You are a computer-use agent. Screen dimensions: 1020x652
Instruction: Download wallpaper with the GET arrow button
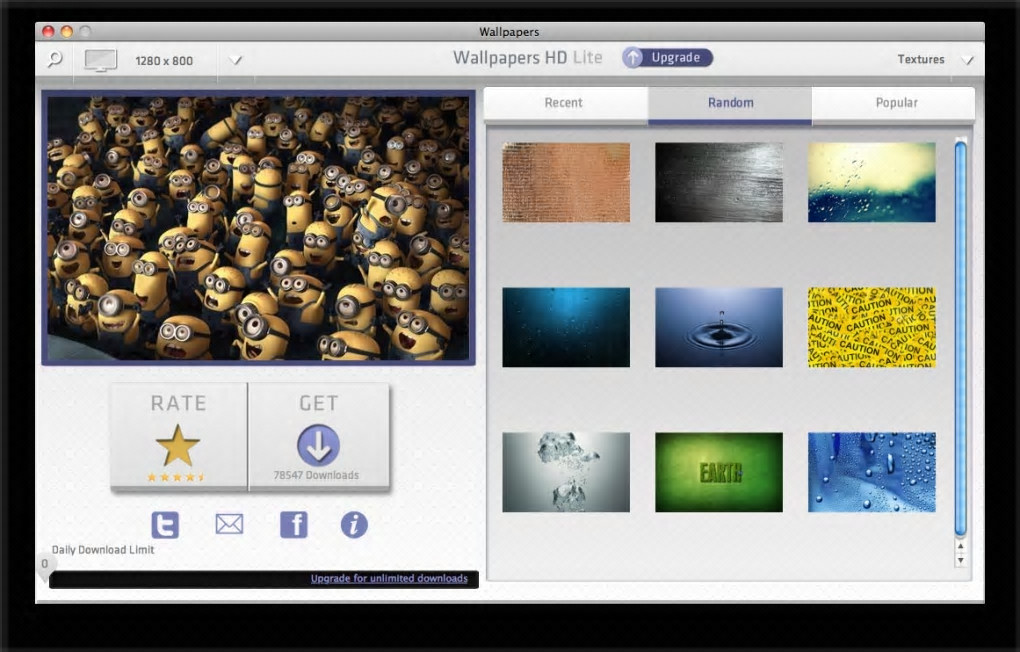point(318,437)
